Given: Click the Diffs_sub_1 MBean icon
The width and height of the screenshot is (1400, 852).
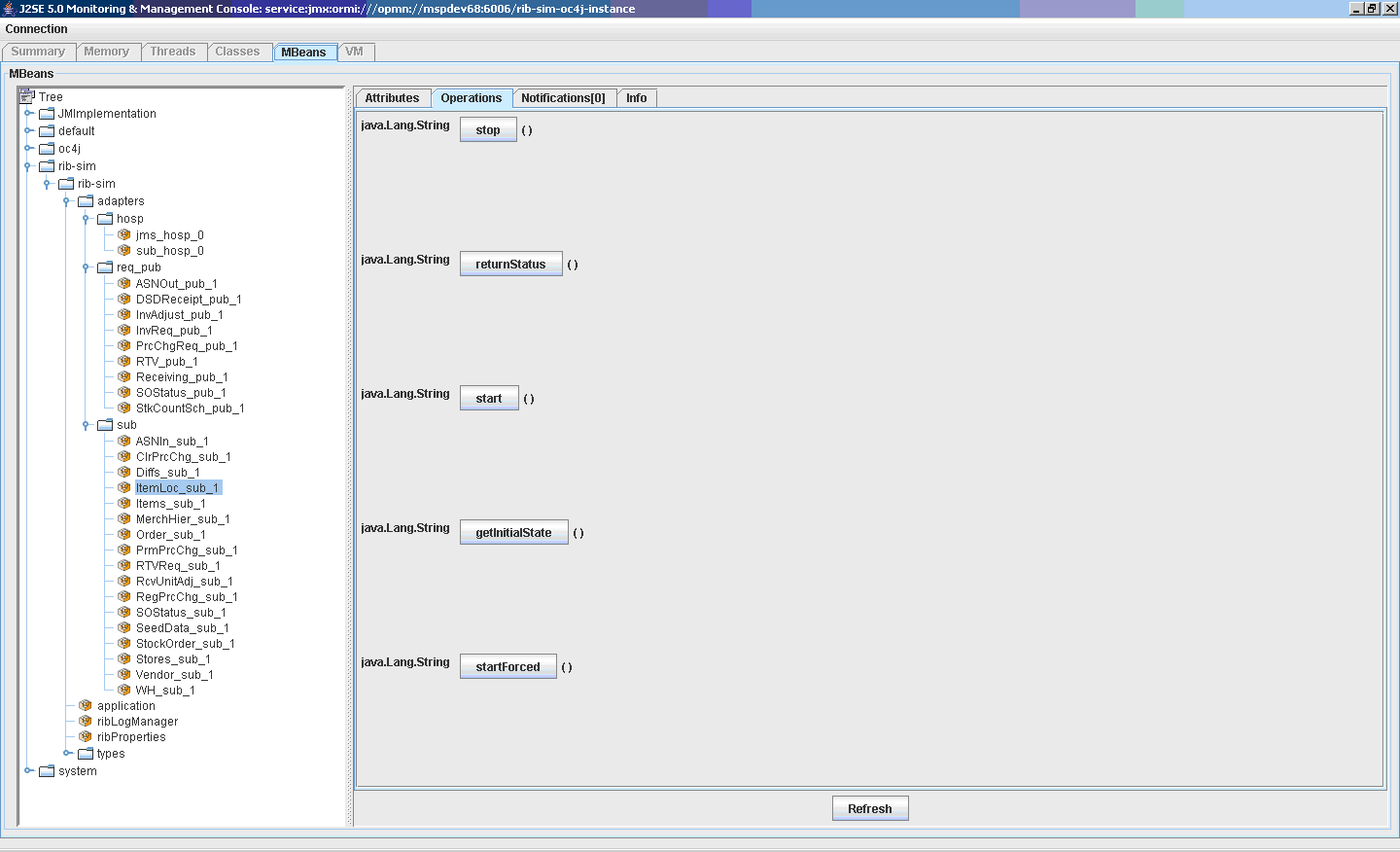Looking at the screenshot, I should (124, 472).
